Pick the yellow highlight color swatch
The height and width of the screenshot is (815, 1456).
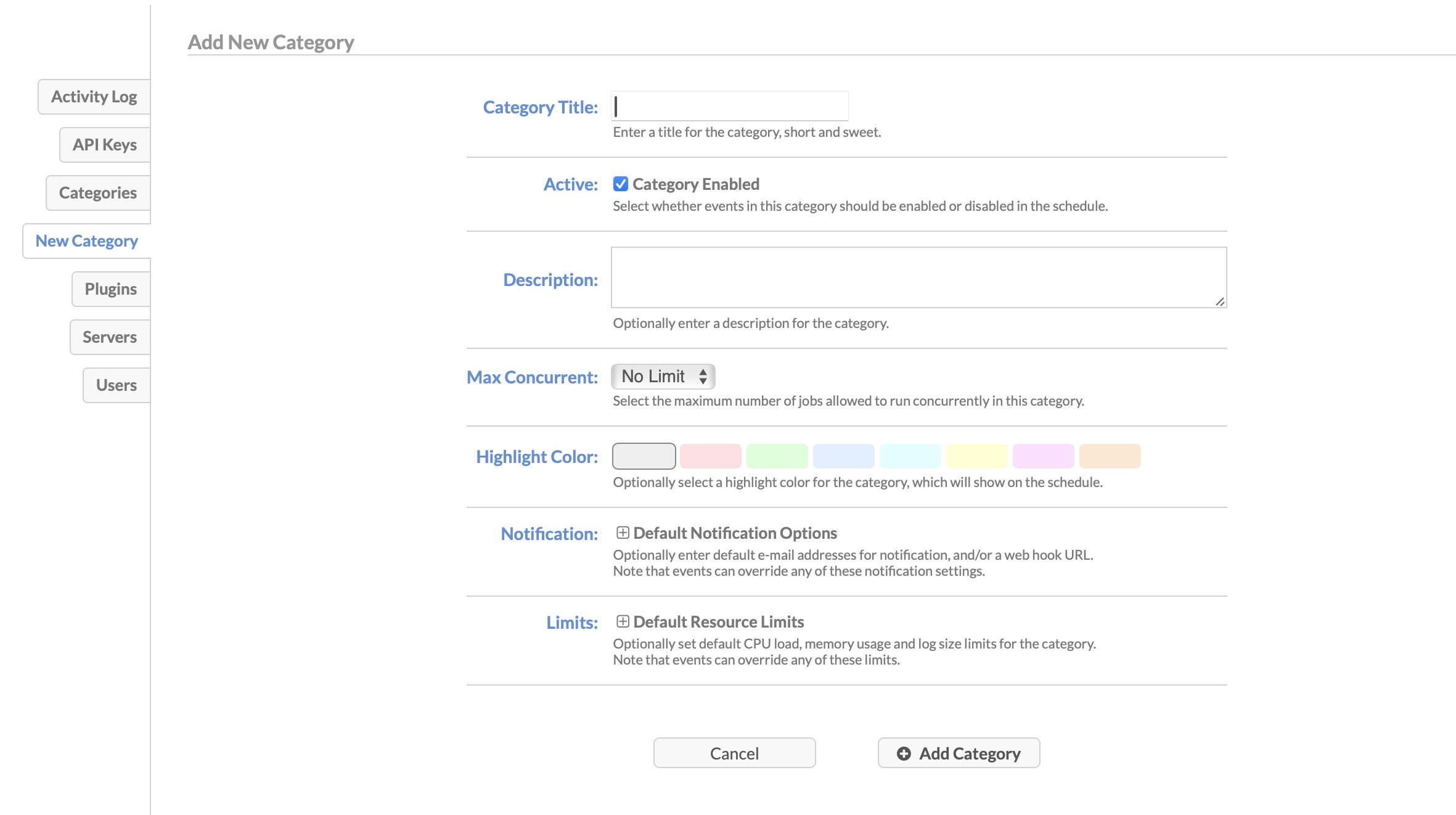tap(976, 456)
